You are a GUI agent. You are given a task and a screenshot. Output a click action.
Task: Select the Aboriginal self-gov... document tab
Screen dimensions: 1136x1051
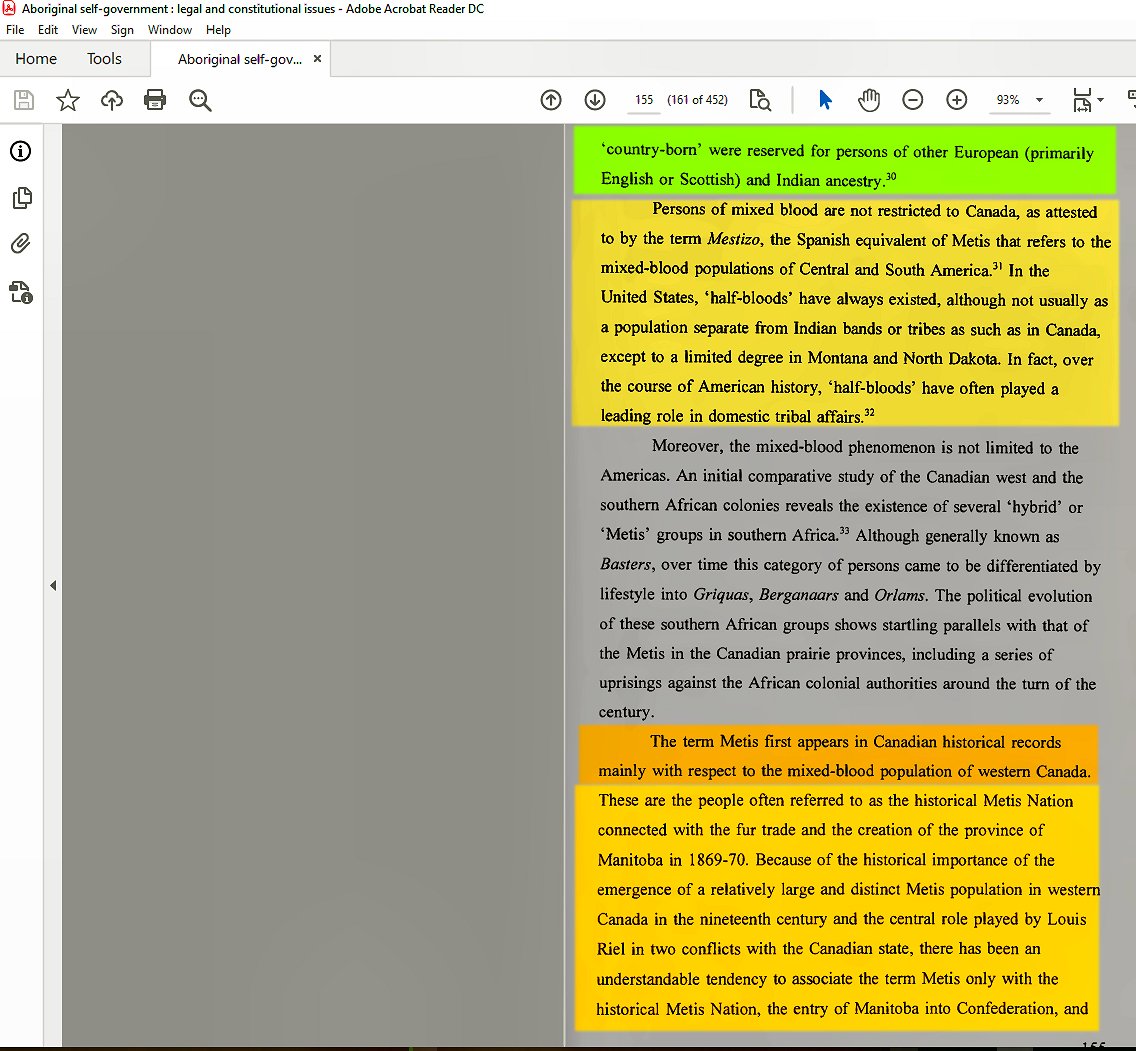click(240, 59)
